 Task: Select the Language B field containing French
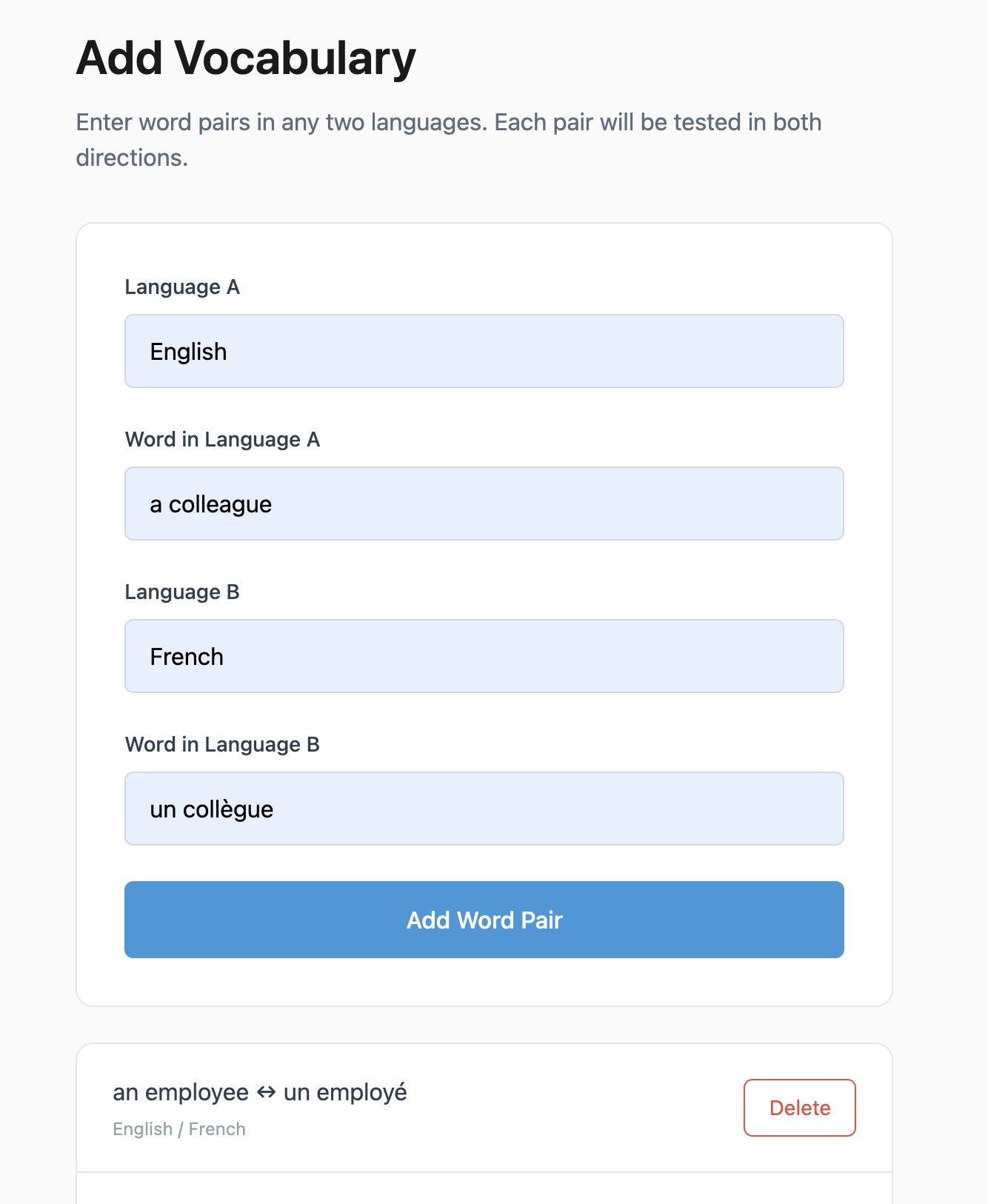tap(484, 656)
